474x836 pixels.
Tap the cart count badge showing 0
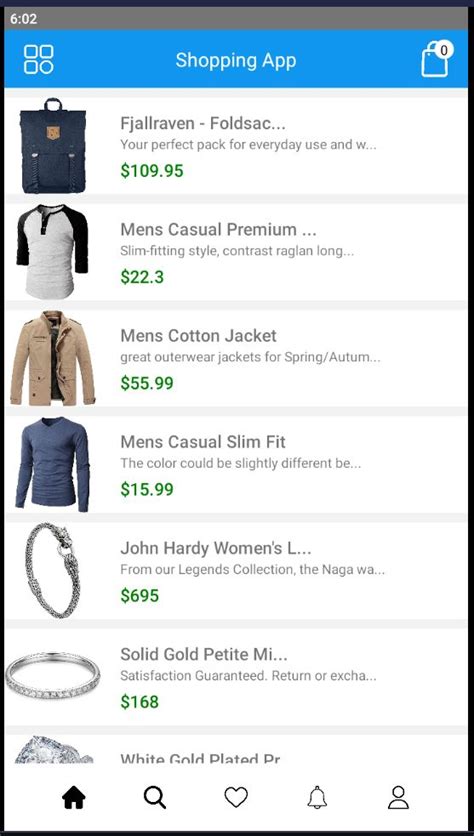(x=444, y=50)
